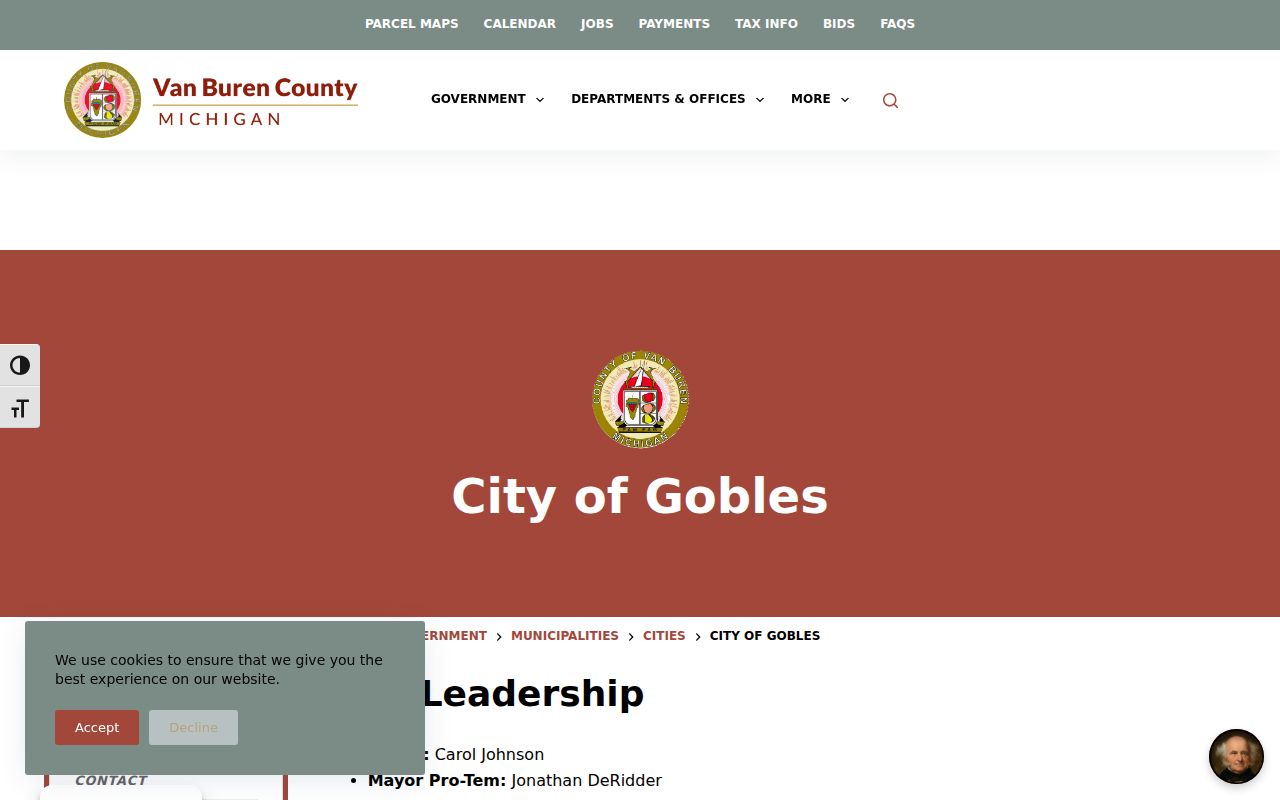The image size is (1280, 800).
Task: Select the Contact sidebar item
Action: tap(111, 781)
